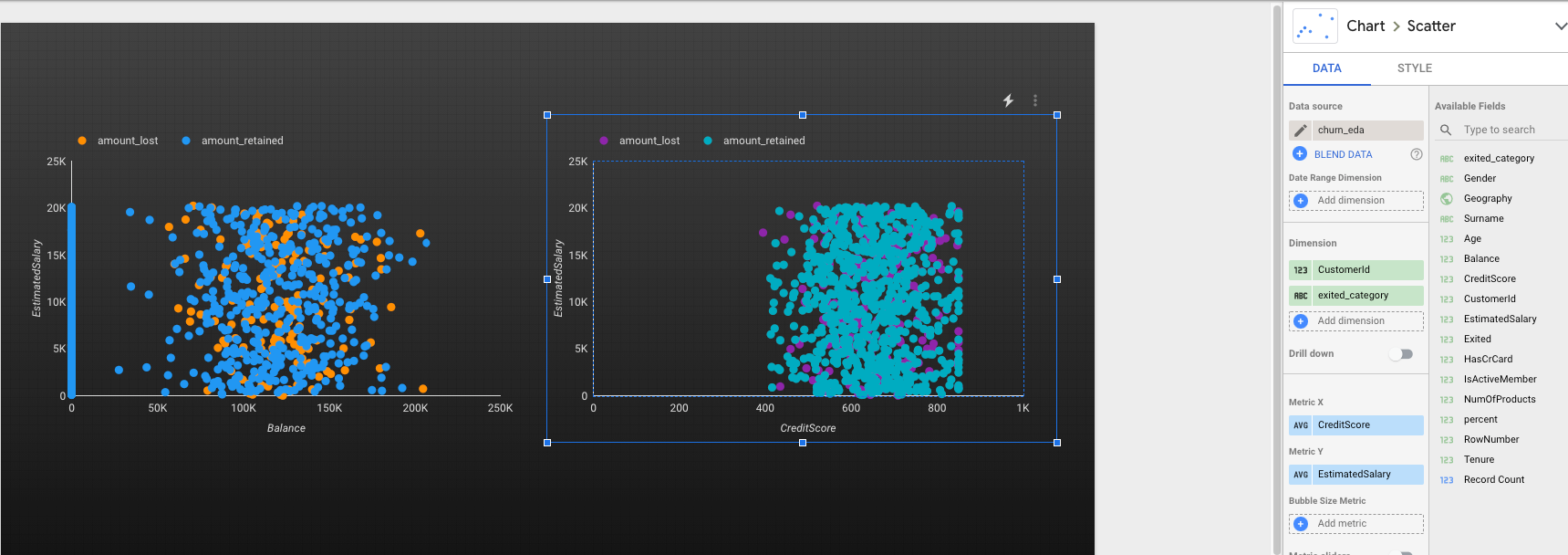Click the BLEND DATA link
Image resolution: width=1568 pixels, height=555 pixels.
tap(1343, 155)
